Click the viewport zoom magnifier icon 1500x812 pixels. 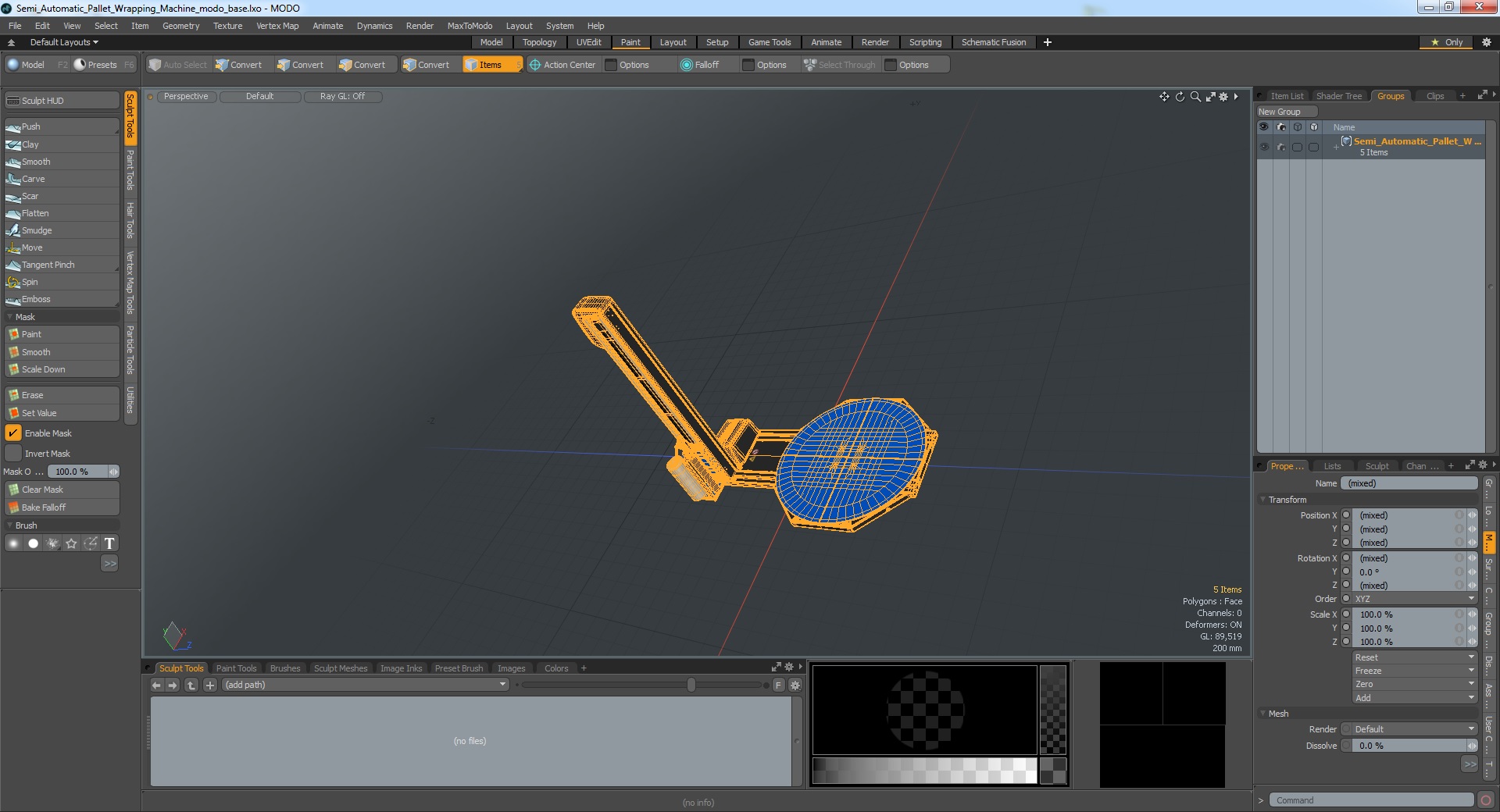coord(1195,97)
